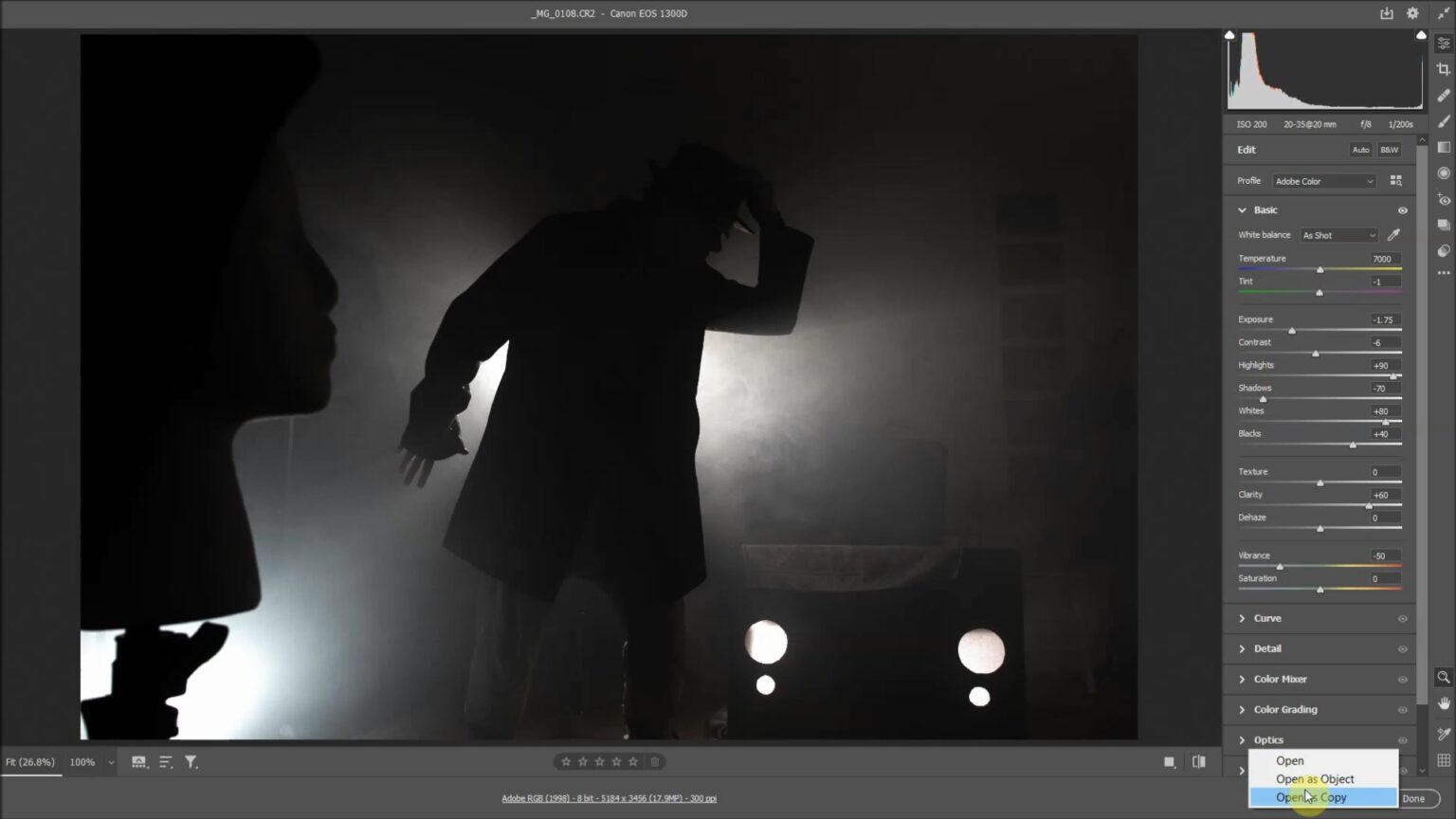Select the Zoom tool
Image resolution: width=1456 pixels, height=819 pixels.
click(1443, 677)
